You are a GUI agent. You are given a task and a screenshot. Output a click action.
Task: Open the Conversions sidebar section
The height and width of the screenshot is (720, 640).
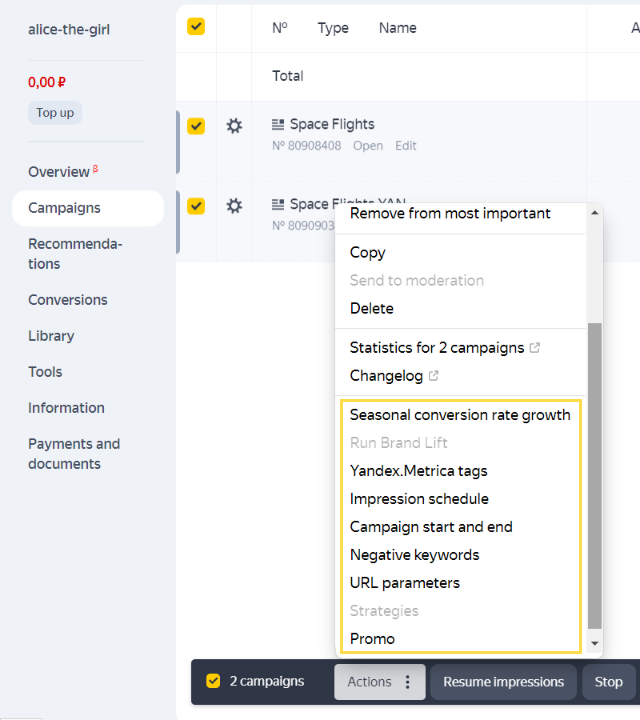coord(68,300)
